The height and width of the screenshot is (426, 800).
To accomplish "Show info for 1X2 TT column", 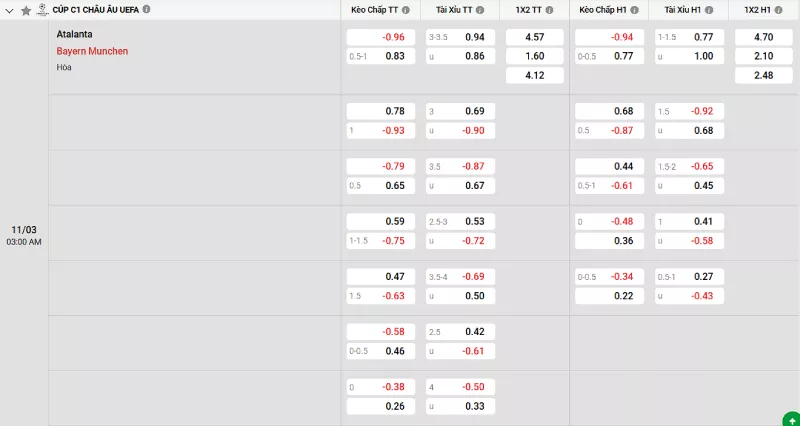I will click(x=552, y=10).
